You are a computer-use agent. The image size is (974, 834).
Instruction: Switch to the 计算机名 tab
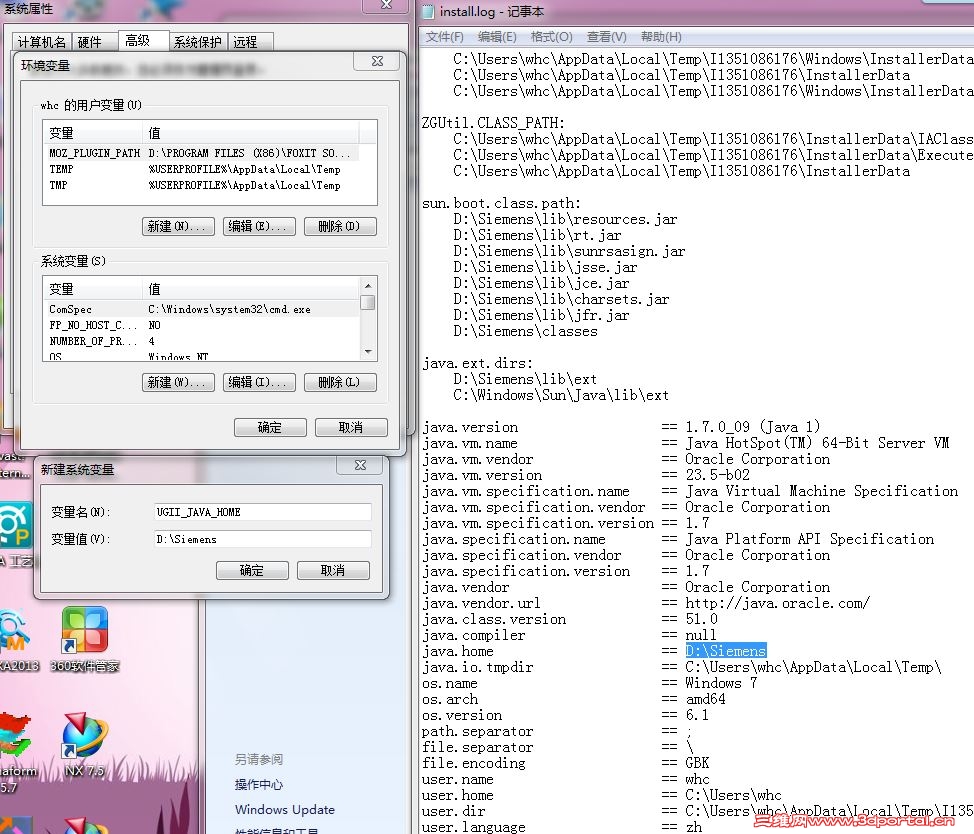click(42, 42)
